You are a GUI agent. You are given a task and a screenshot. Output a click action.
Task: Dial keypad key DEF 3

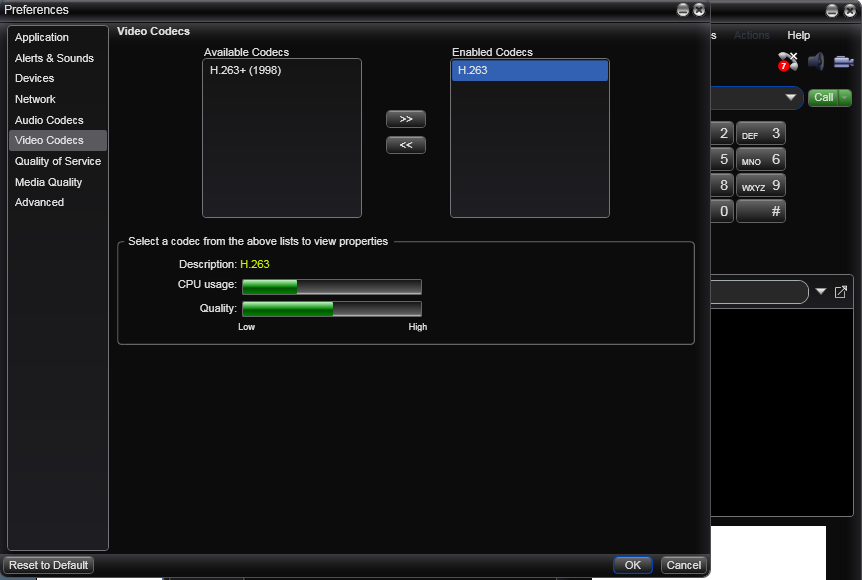pos(761,134)
